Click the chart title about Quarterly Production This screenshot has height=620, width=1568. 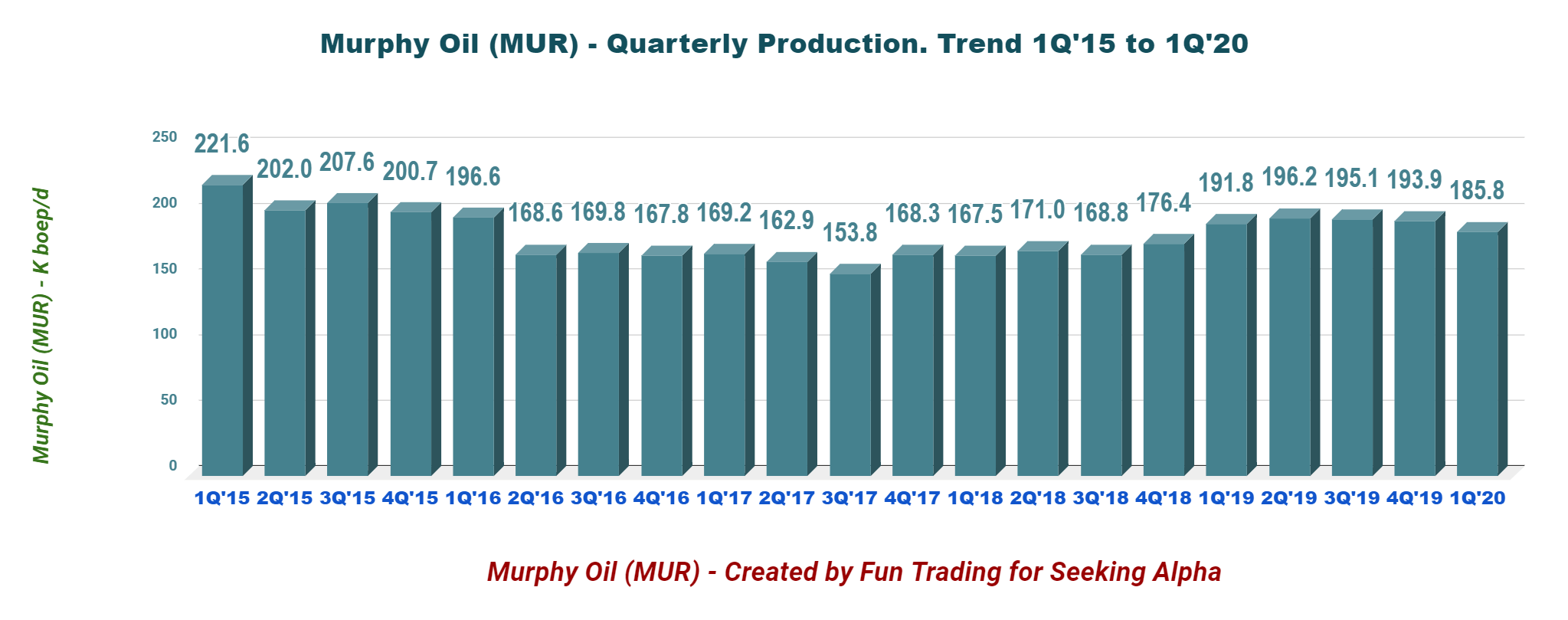tap(784, 44)
